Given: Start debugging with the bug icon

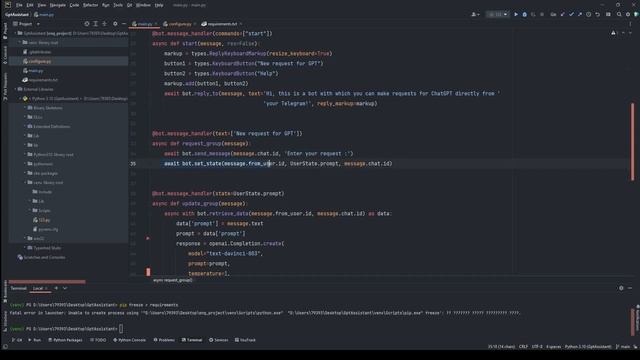Looking at the screenshot, I should click(524, 14).
